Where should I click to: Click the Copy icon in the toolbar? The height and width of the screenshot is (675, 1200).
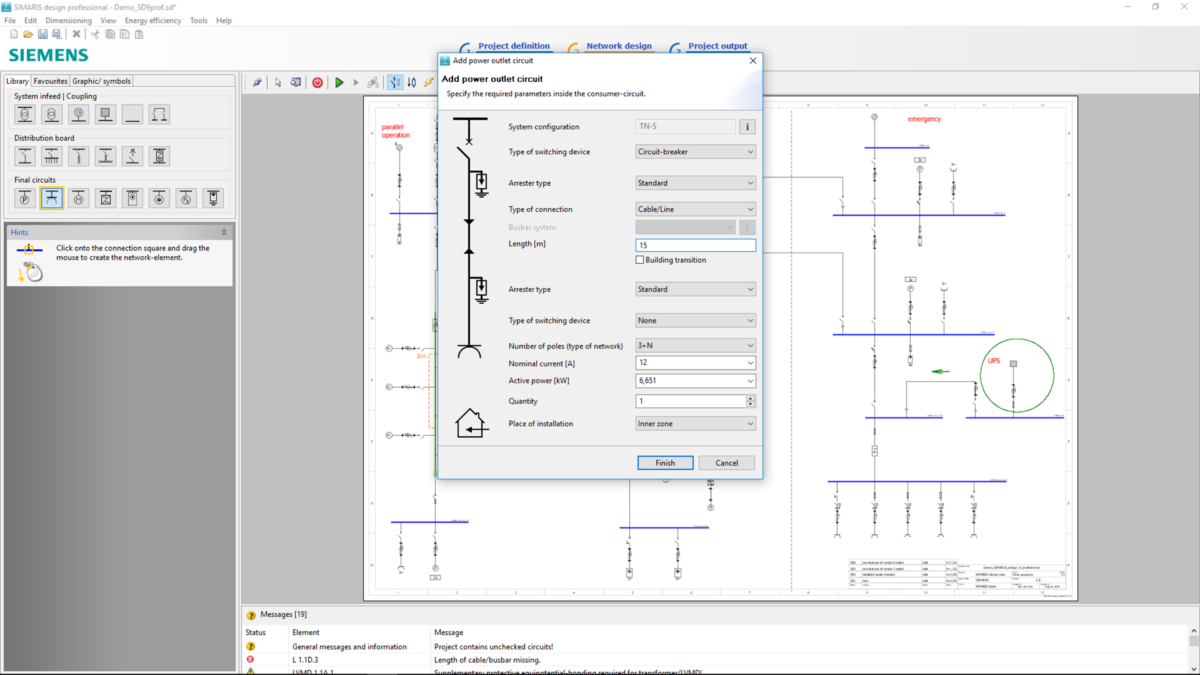[110, 34]
